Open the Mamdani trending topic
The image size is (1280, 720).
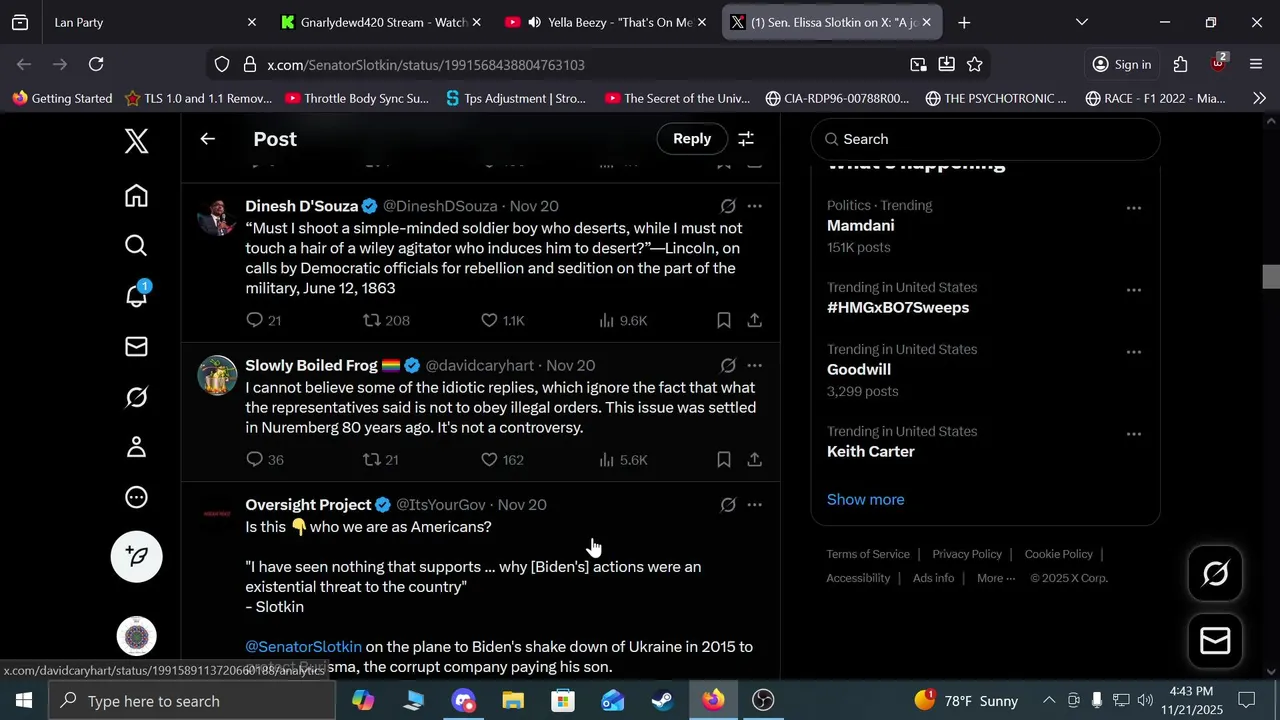pyautogui.click(x=861, y=226)
